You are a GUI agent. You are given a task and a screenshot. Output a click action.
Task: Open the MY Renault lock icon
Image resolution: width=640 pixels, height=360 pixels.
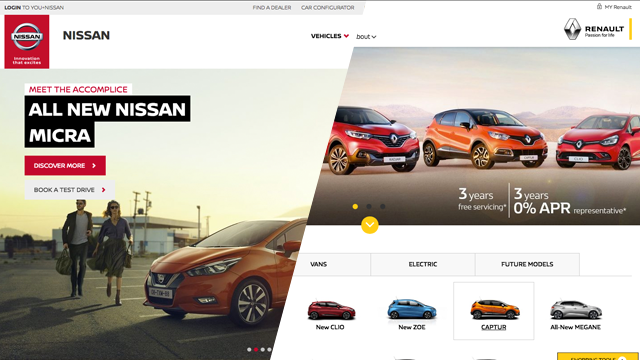599,6
